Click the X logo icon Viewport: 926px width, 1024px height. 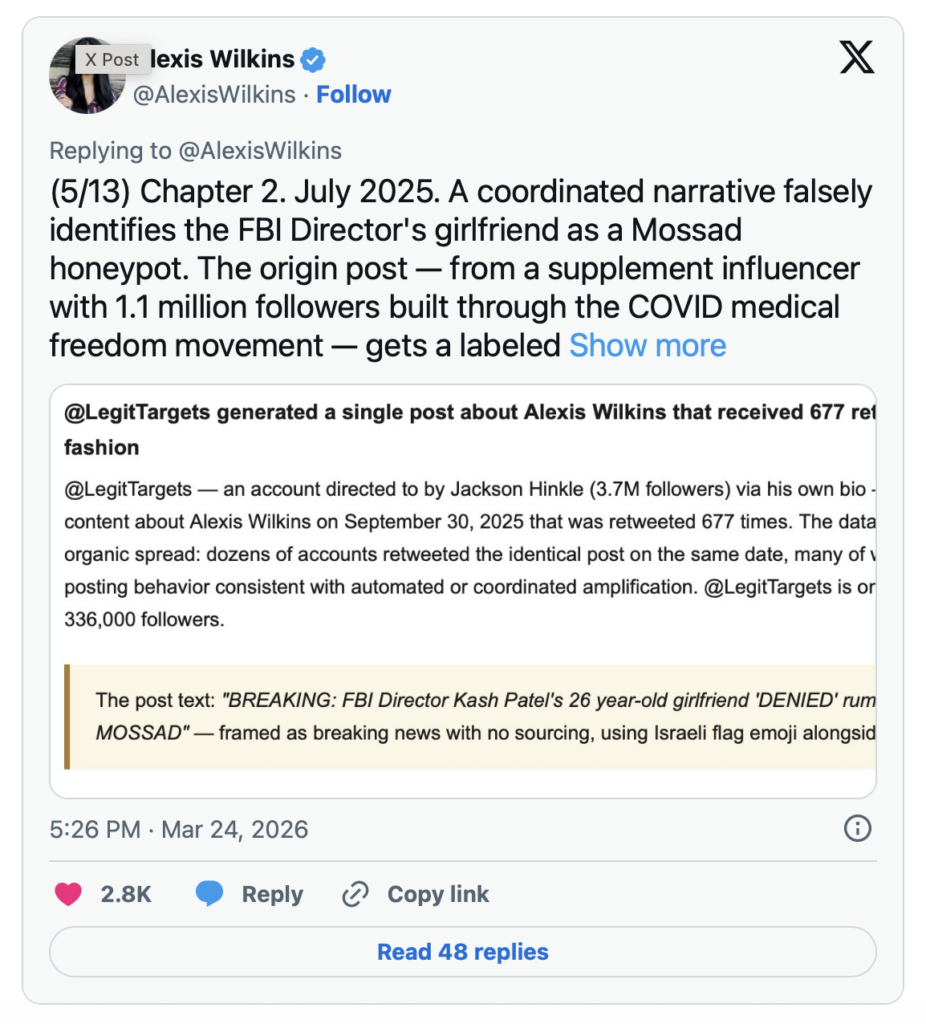pos(857,58)
